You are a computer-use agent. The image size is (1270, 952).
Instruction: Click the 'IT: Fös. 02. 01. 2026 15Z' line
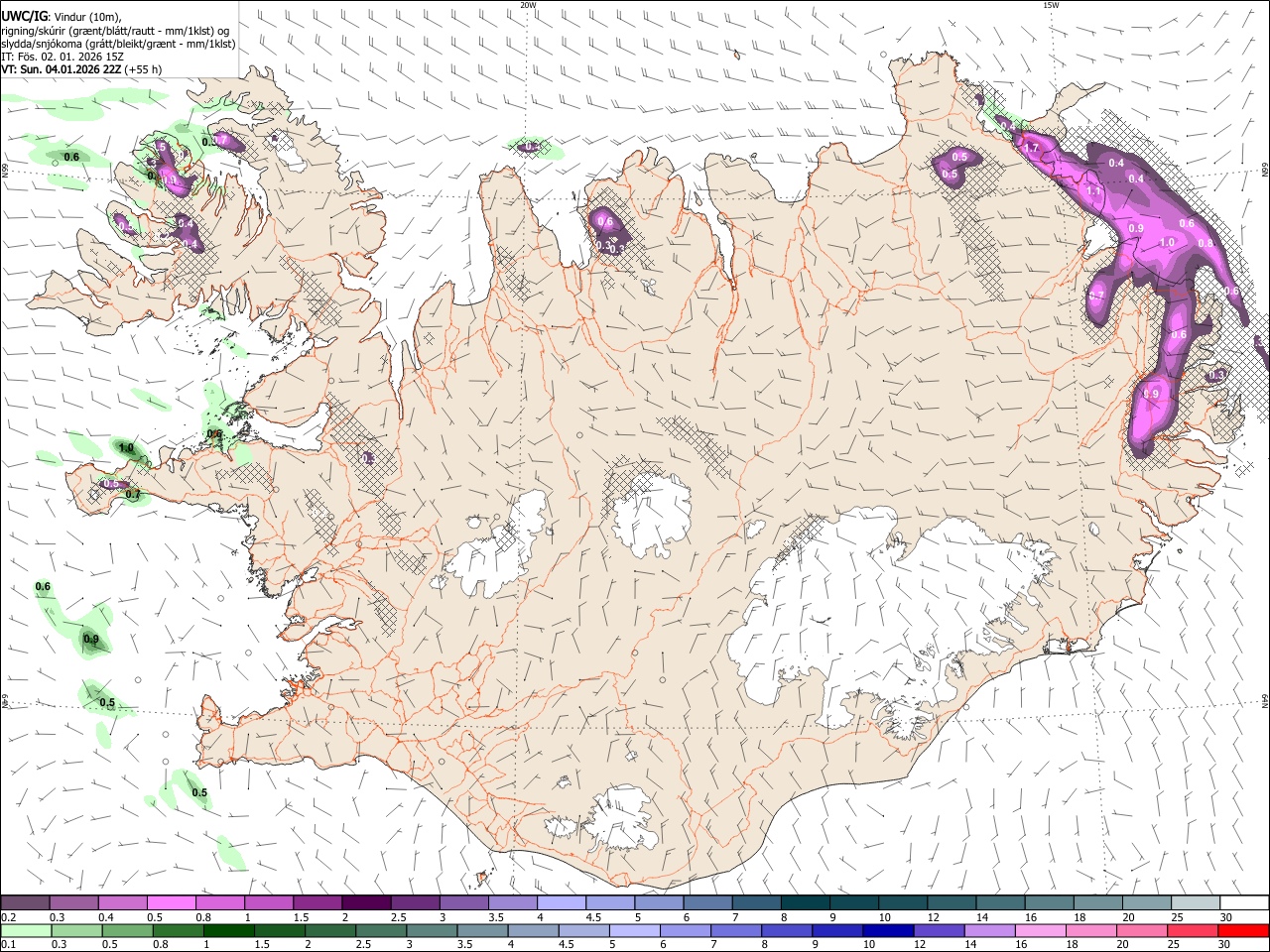63,57
